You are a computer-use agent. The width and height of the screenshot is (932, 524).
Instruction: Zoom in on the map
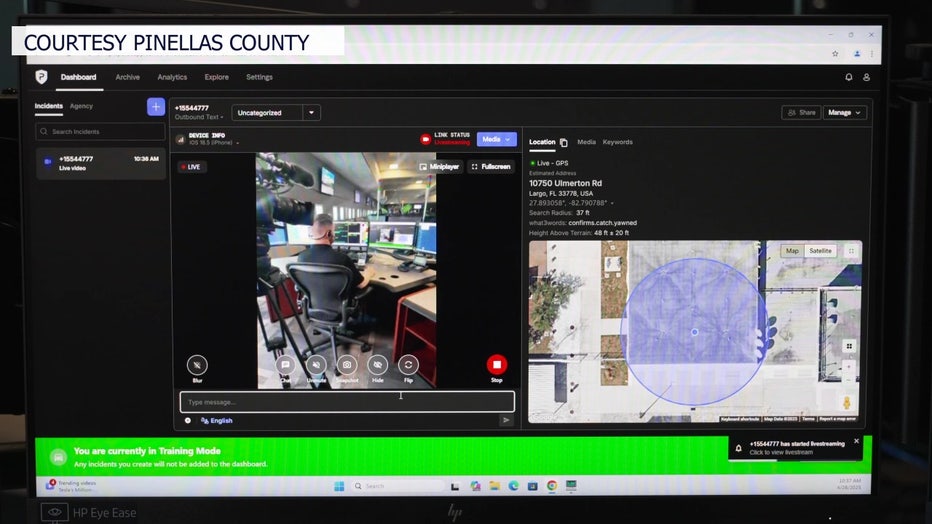click(x=849, y=367)
